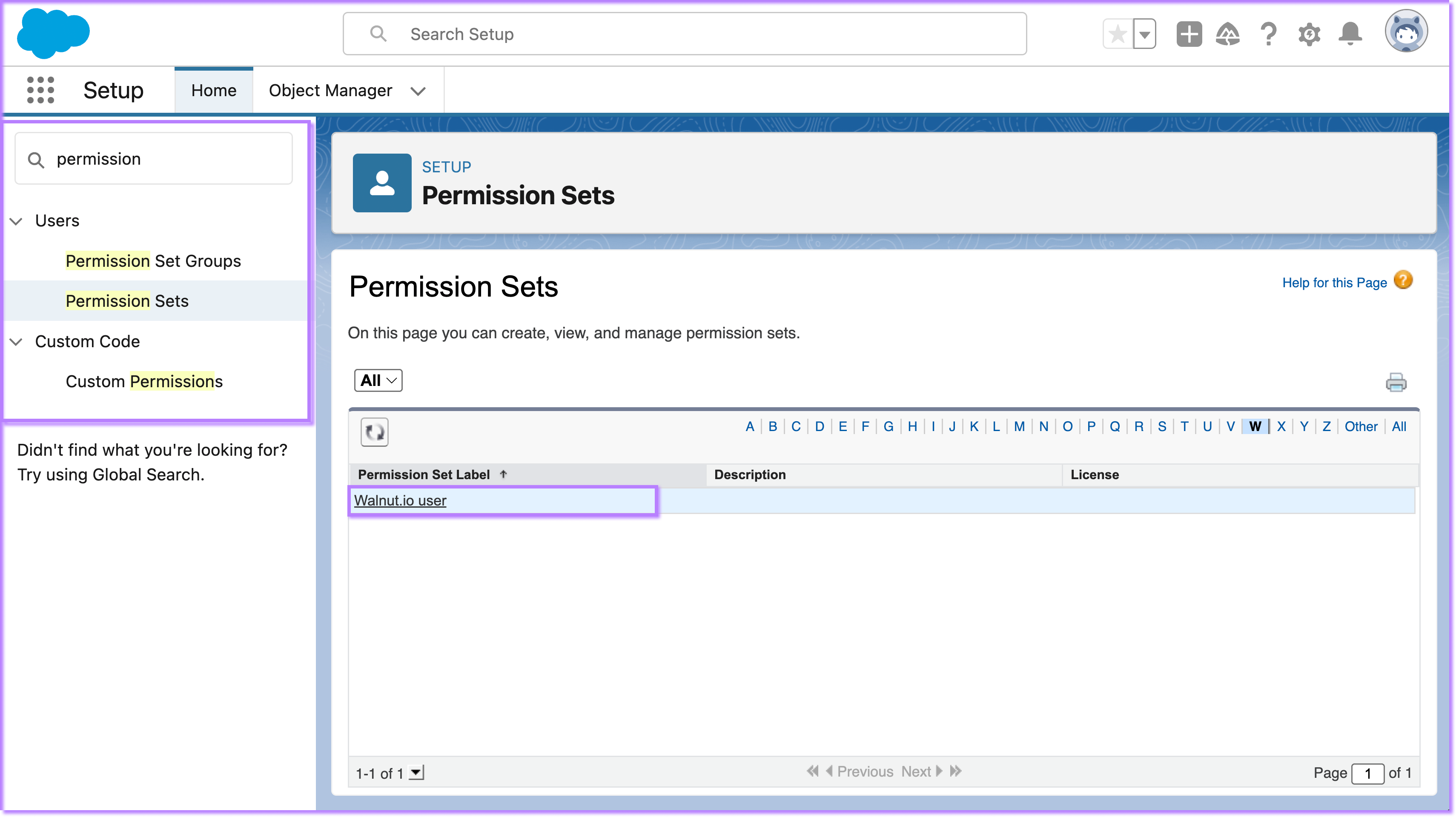Click the refresh list icon
This screenshot has height=817, width=1456.
pyautogui.click(x=374, y=432)
